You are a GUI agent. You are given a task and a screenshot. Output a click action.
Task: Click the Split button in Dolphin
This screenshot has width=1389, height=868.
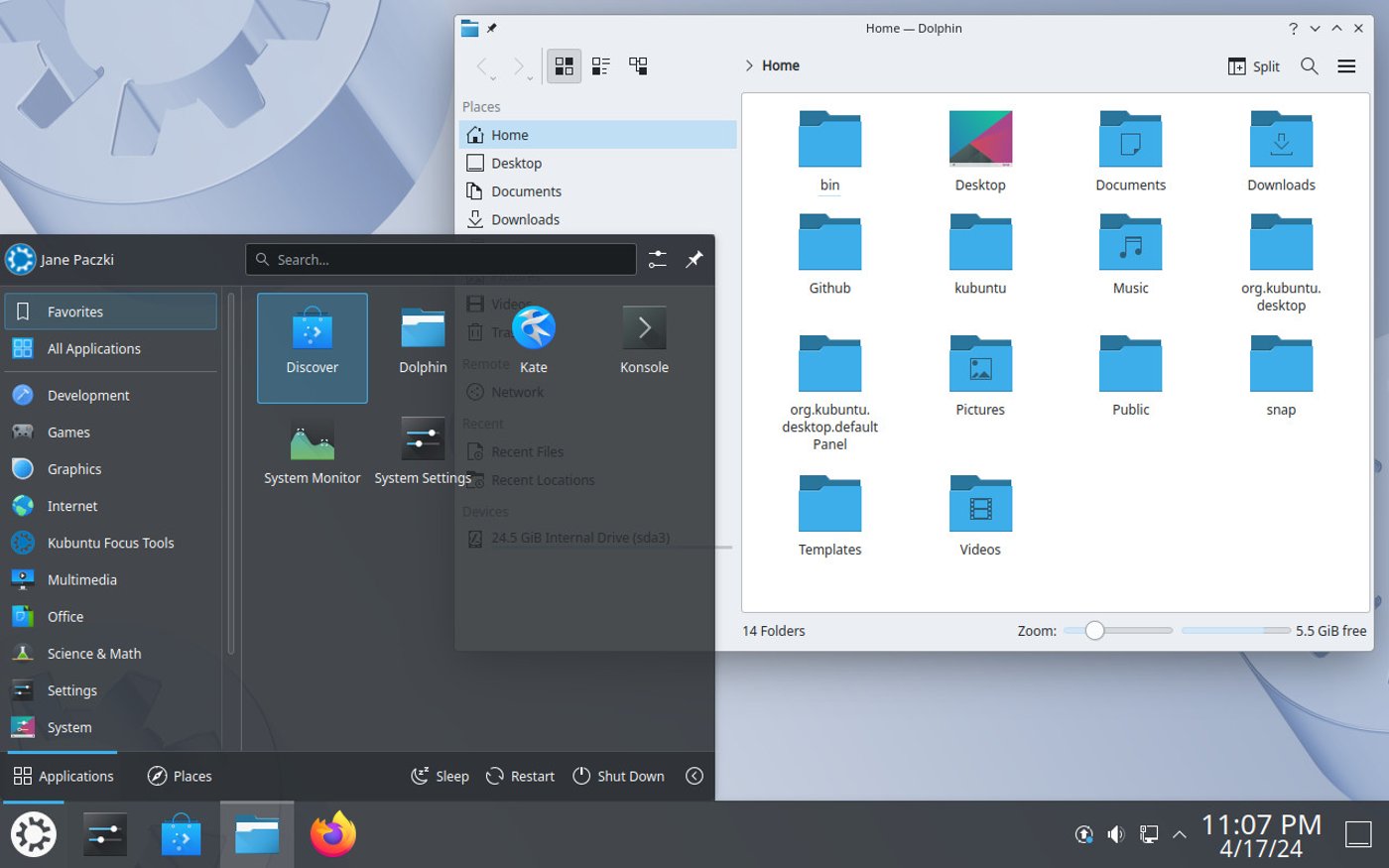click(x=1253, y=65)
